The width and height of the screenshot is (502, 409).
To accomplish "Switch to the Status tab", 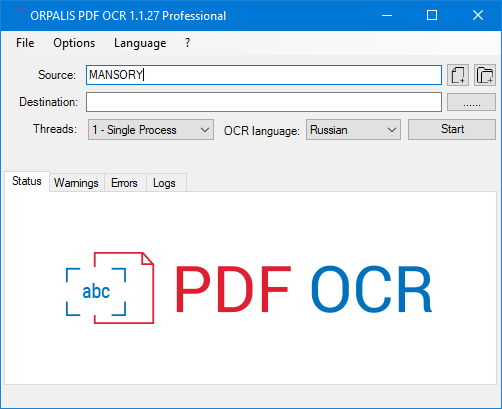I will coord(27,181).
